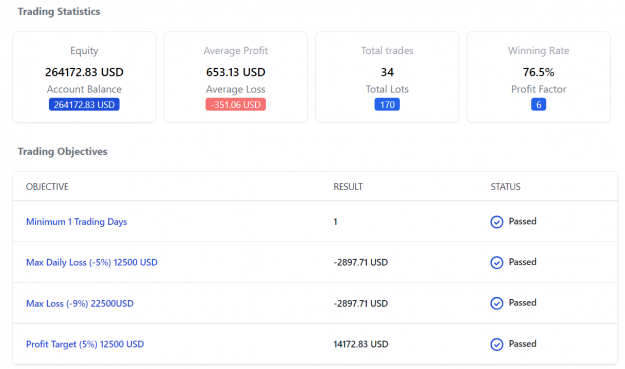Click the Total Lots label

pyautogui.click(x=387, y=89)
